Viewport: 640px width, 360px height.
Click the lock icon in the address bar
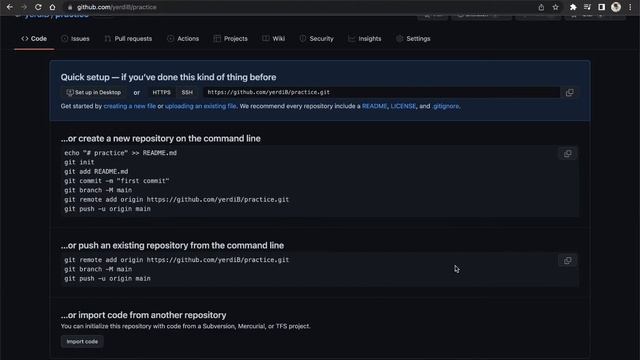pyautogui.click(x=70, y=7)
